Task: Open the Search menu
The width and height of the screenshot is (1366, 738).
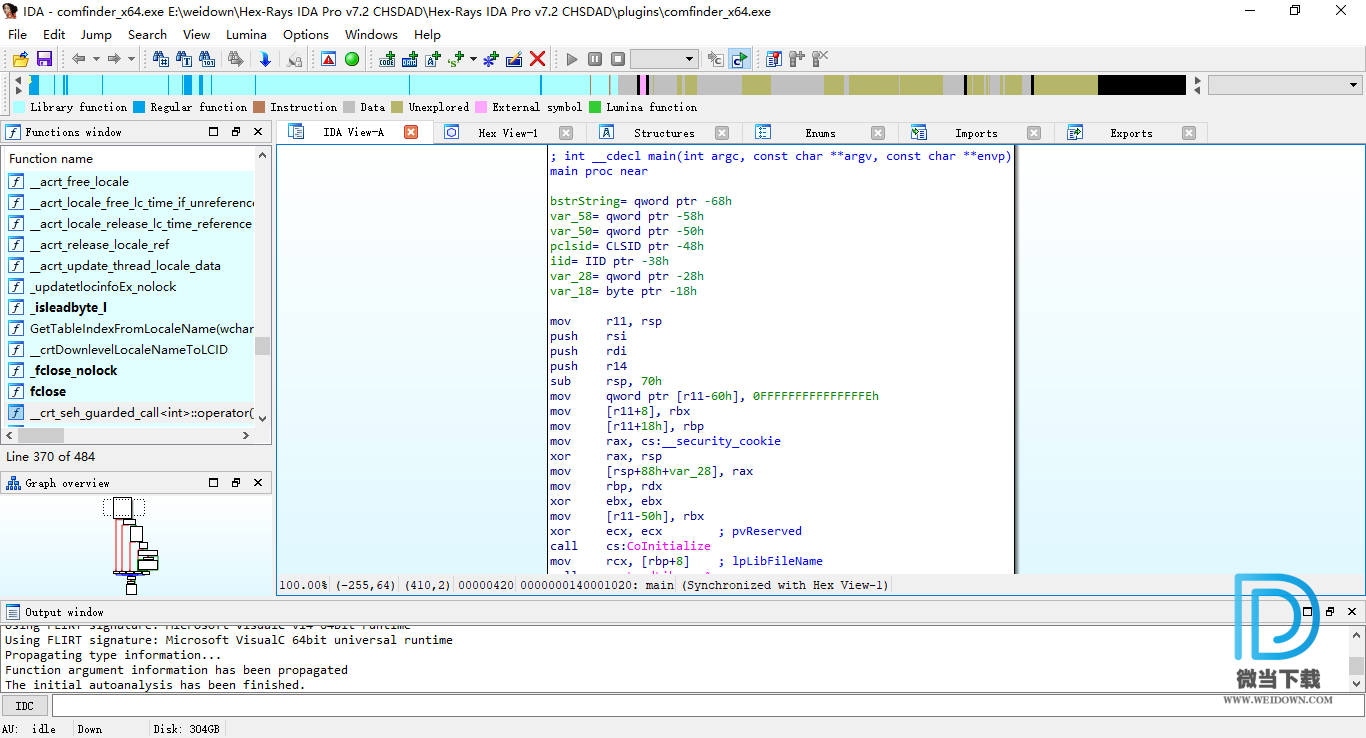Action: pos(147,34)
